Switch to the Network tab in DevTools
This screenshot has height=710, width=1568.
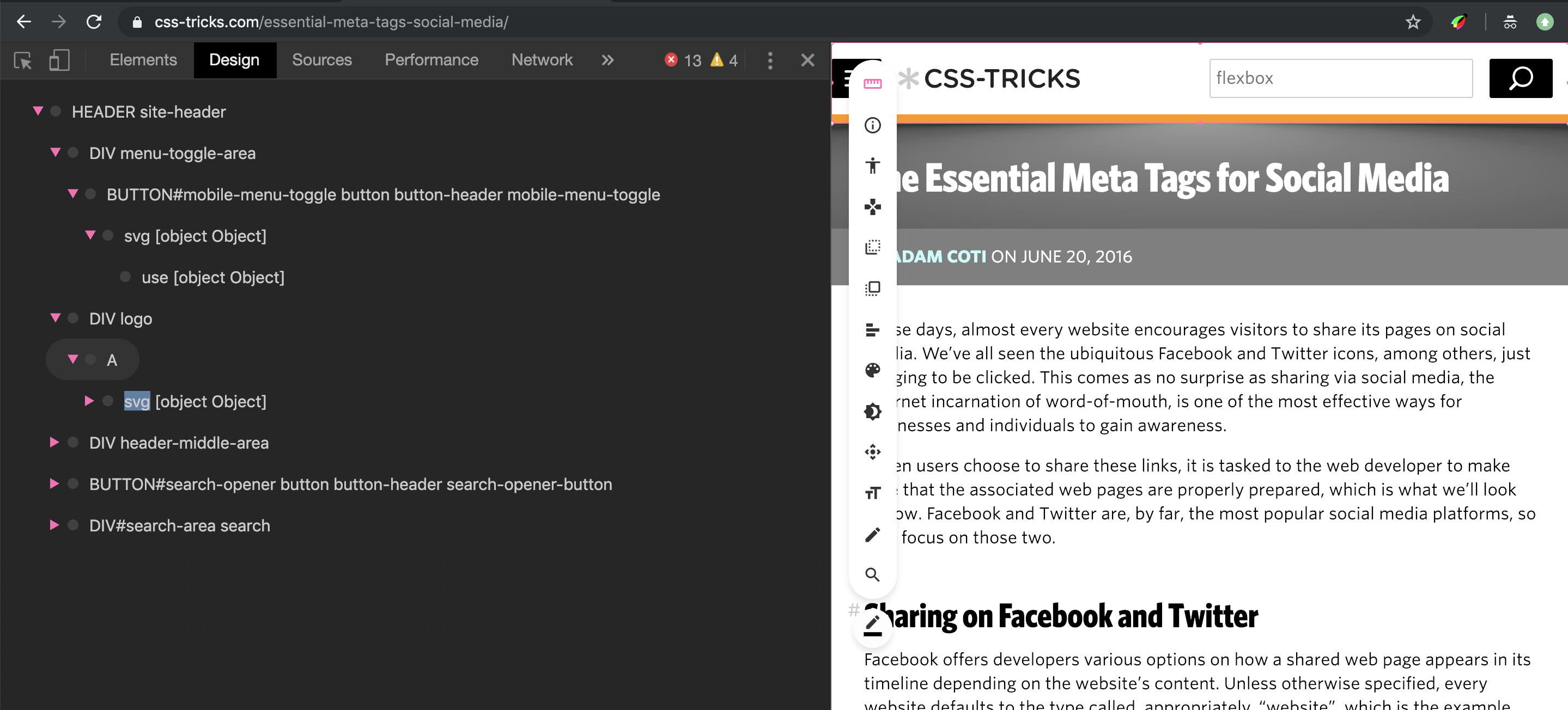[541, 58]
